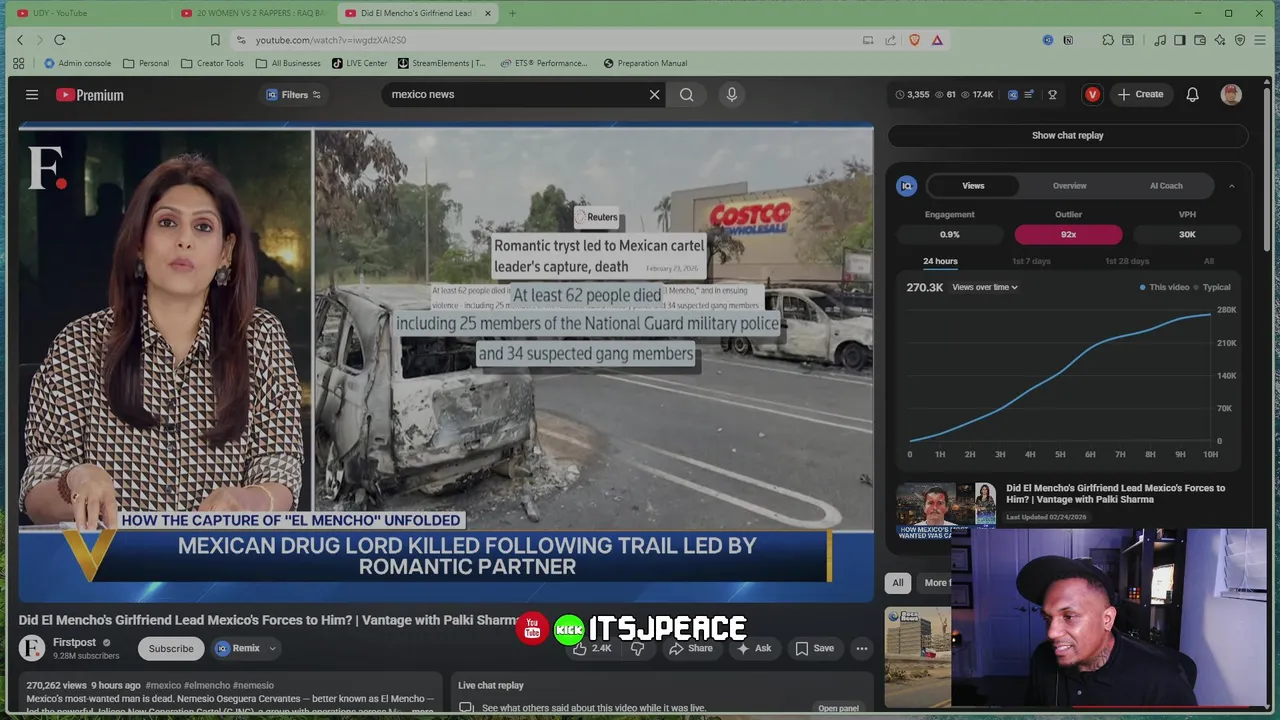
Task: Share the video
Action: pos(691,648)
